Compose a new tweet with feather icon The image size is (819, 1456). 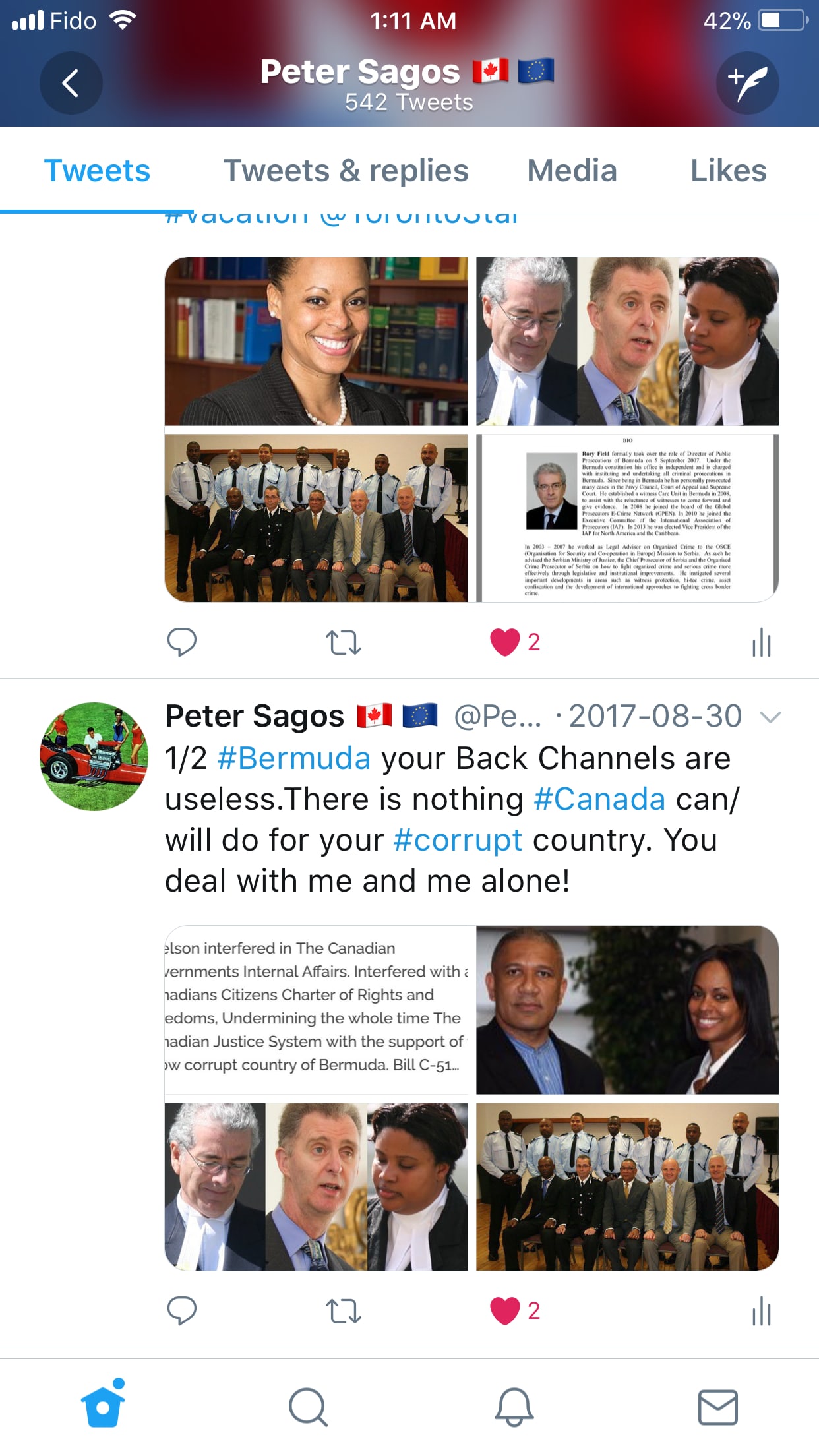[x=748, y=83]
